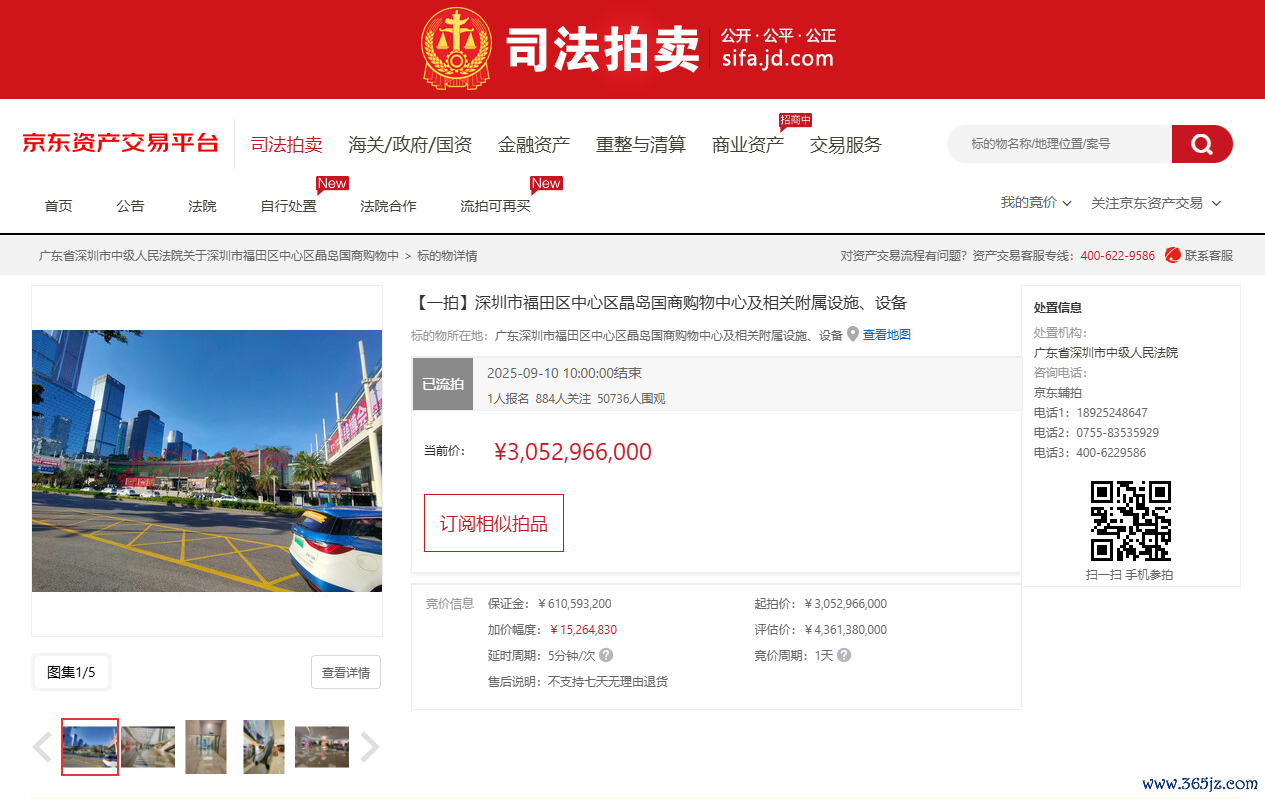Click the 评估价 value ¥4,361,380,000
Viewport: 1265px width, 799px height.
(x=845, y=630)
